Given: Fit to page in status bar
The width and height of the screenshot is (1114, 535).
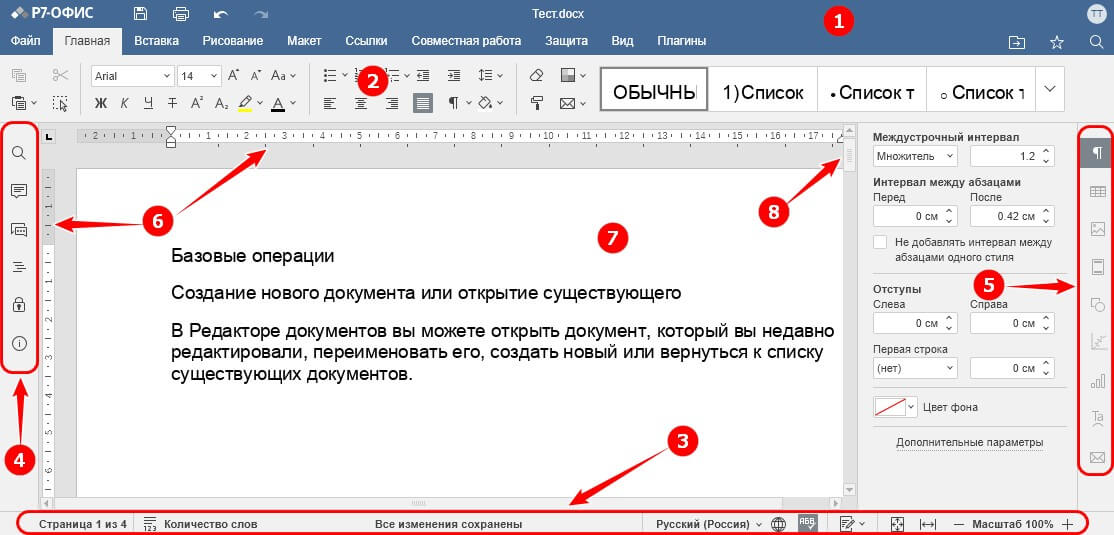Looking at the screenshot, I should [x=897, y=524].
